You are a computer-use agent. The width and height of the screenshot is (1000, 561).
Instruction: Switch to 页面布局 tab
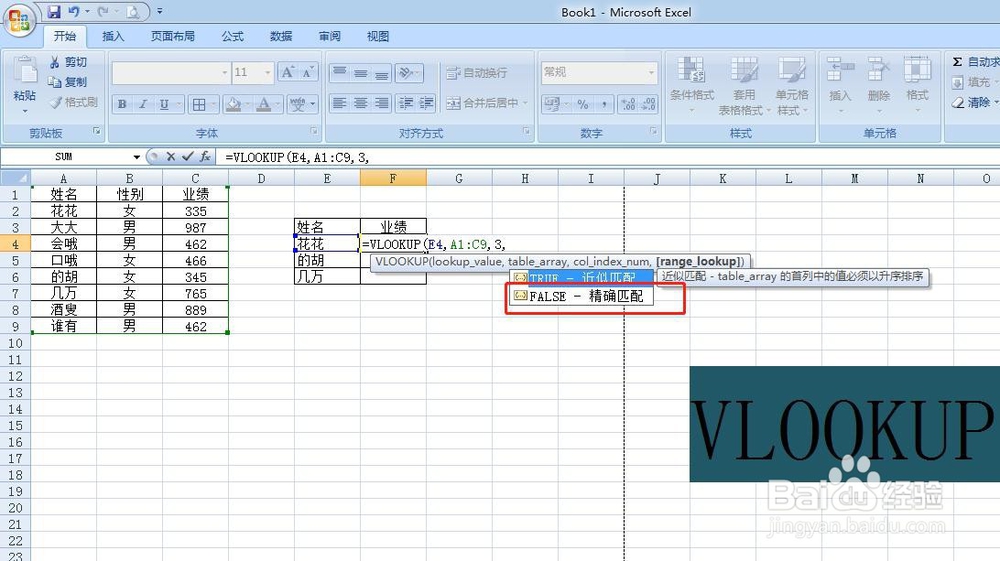tap(173, 36)
